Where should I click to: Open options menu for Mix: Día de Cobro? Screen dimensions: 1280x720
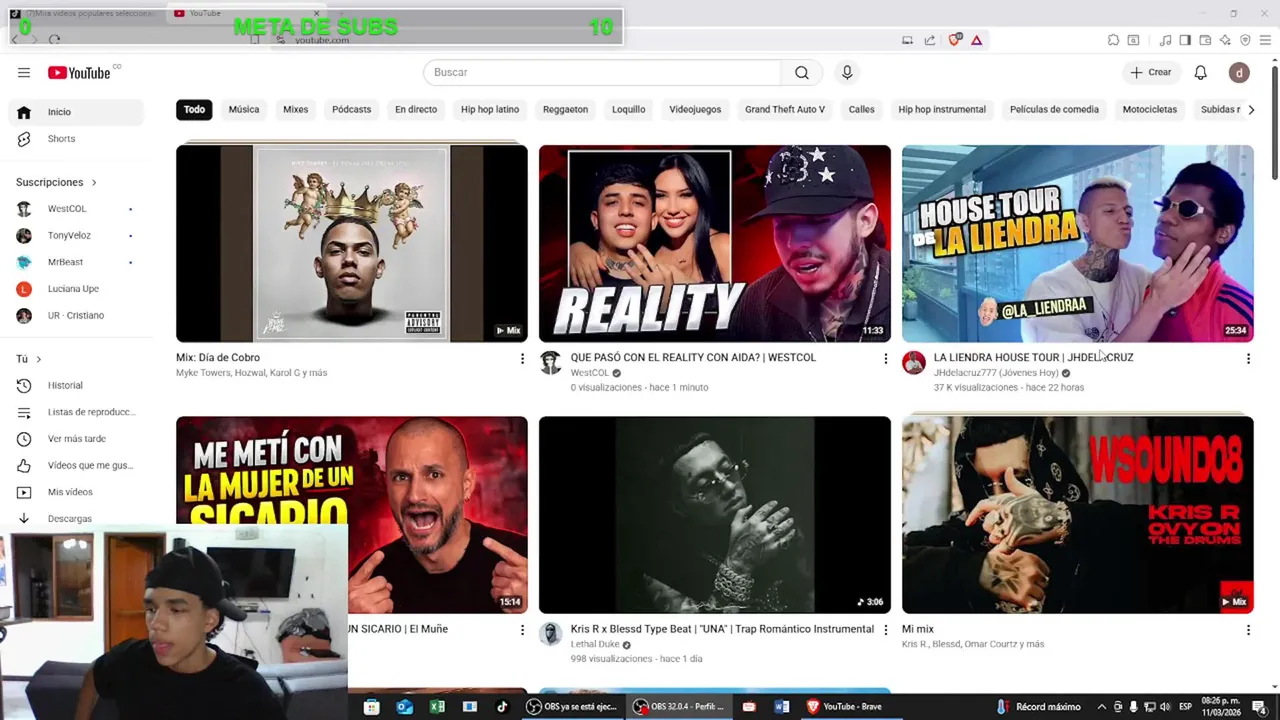pos(522,358)
